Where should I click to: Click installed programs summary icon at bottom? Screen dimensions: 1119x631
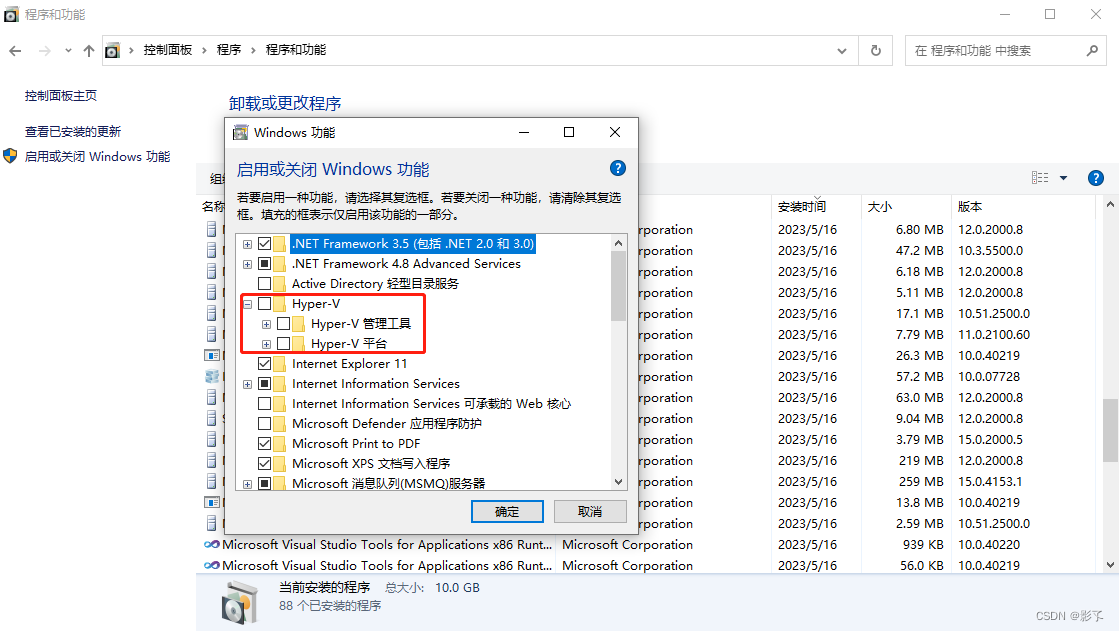(x=240, y=602)
